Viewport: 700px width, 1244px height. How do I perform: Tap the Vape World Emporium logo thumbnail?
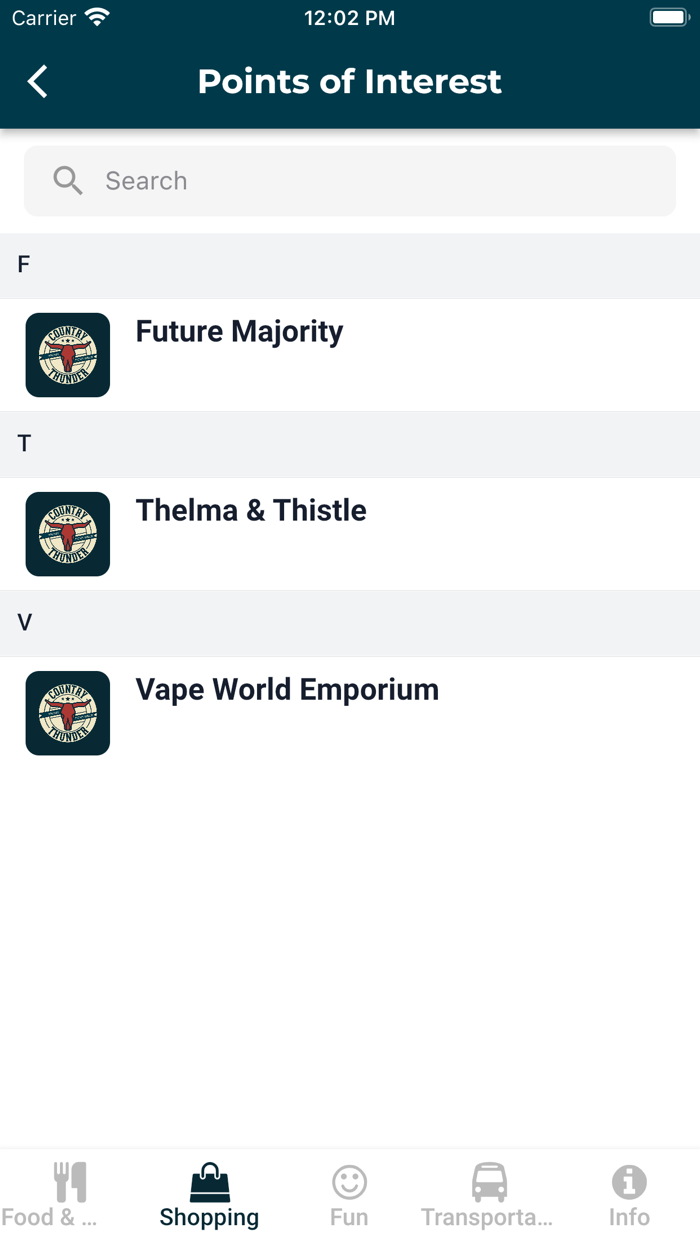pos(68,713)
